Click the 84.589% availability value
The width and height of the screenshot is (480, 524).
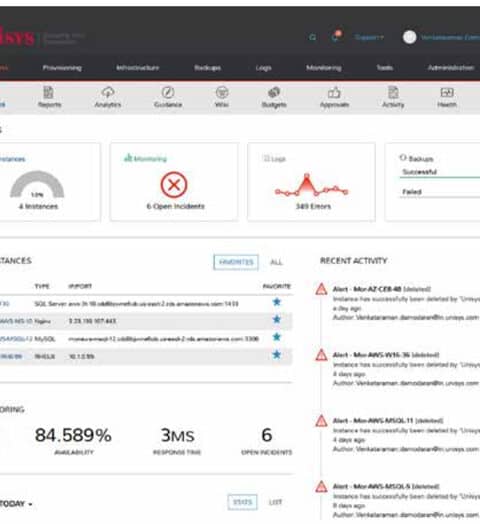click(x=73, y=435)
